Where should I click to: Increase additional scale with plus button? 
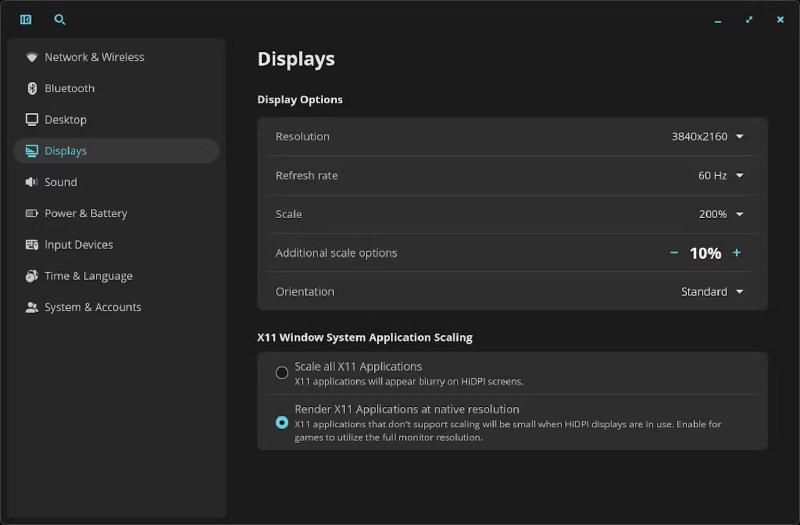coord(737,253)
